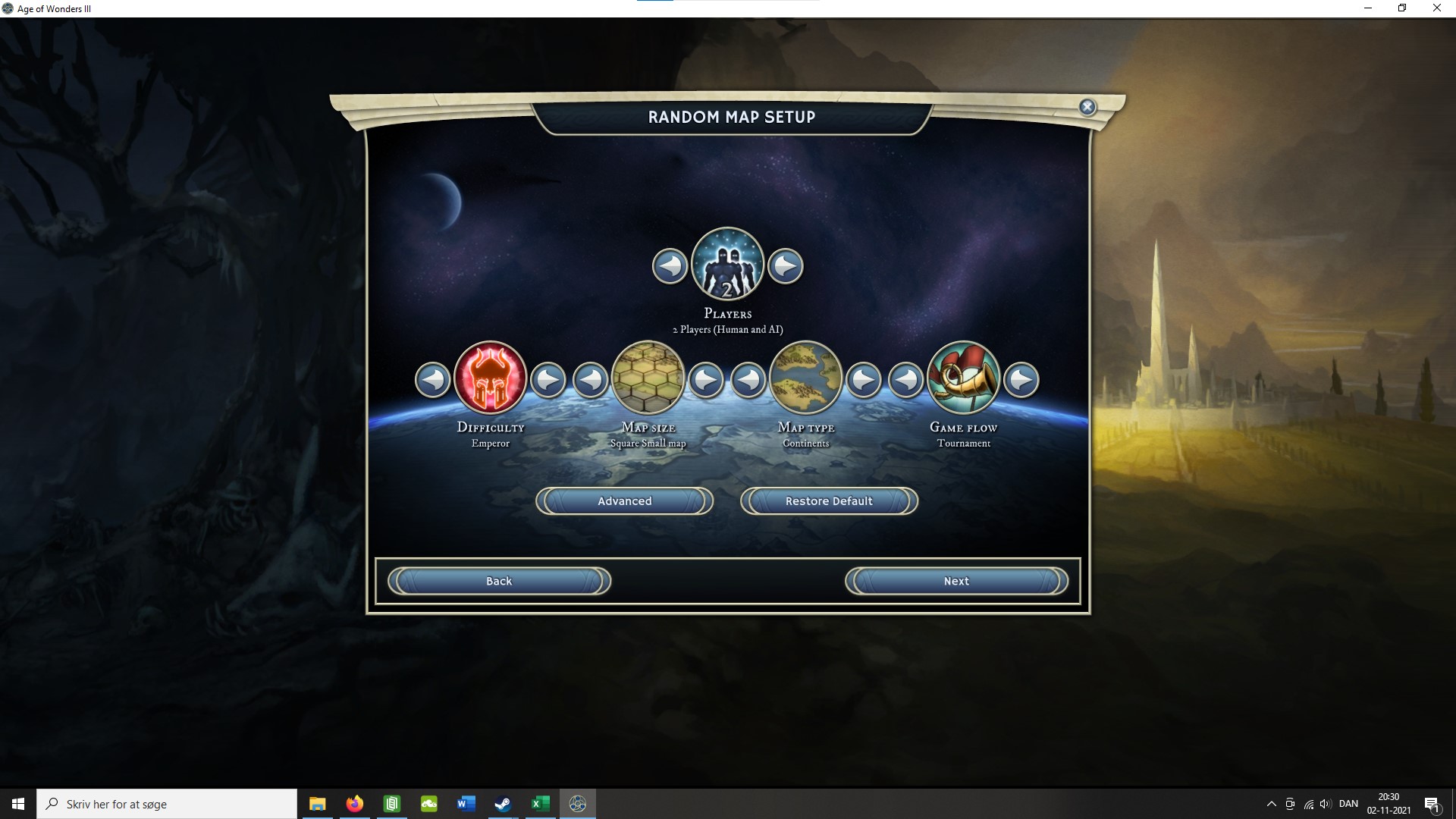Click the red Difficulty helmet icon
The width and height of the screenshot is (1456, 819).
490,378
